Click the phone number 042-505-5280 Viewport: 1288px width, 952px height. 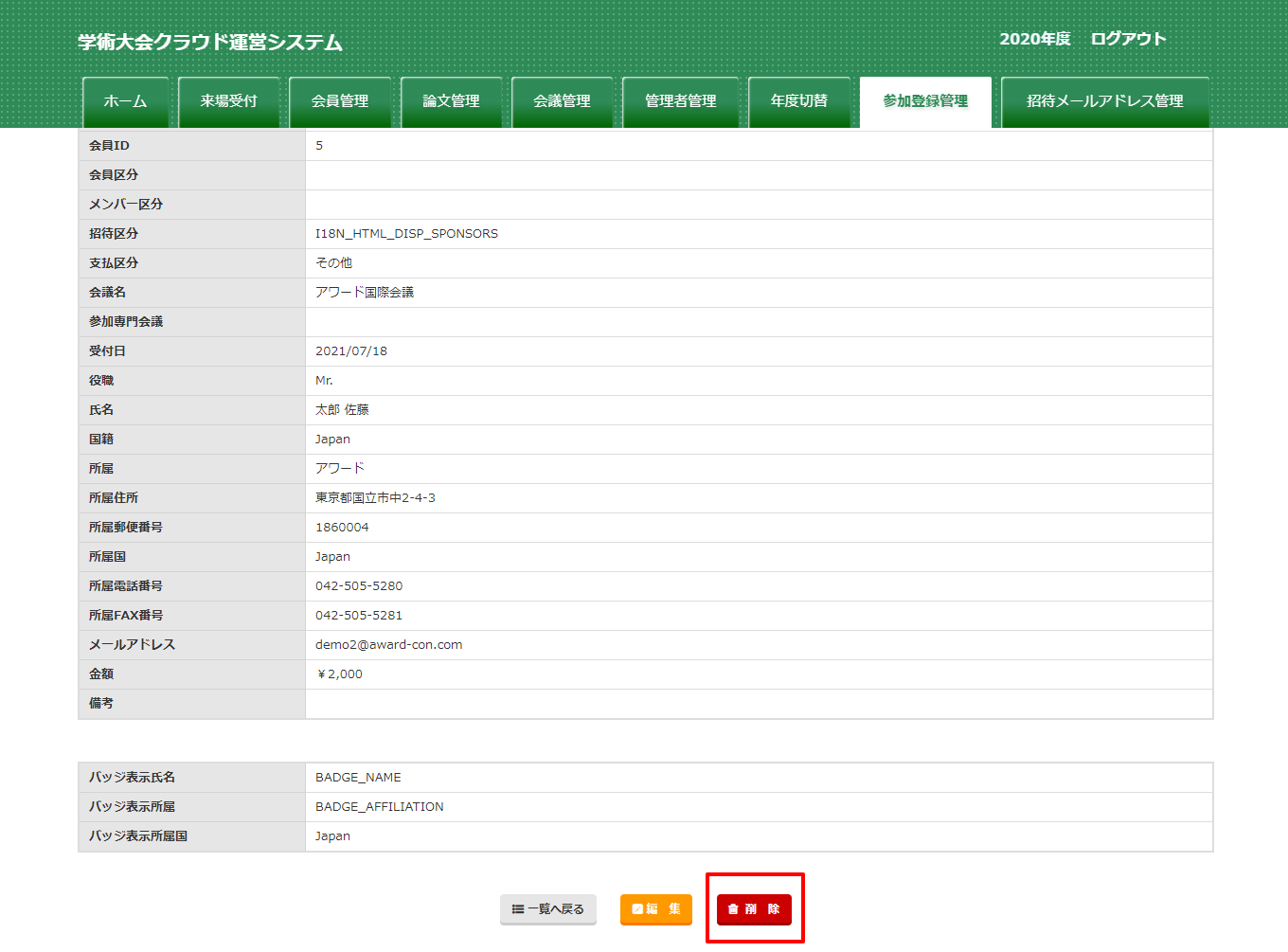coord(359,586)
